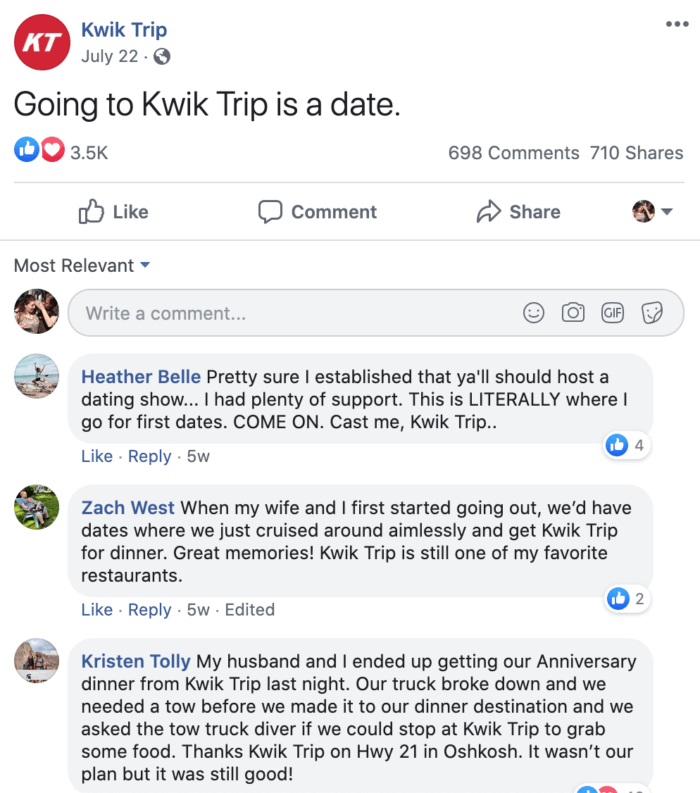Open the Most Relevant sort dropdown
Viewport: 700px width, 793px height.
click(x=82, y=266)
